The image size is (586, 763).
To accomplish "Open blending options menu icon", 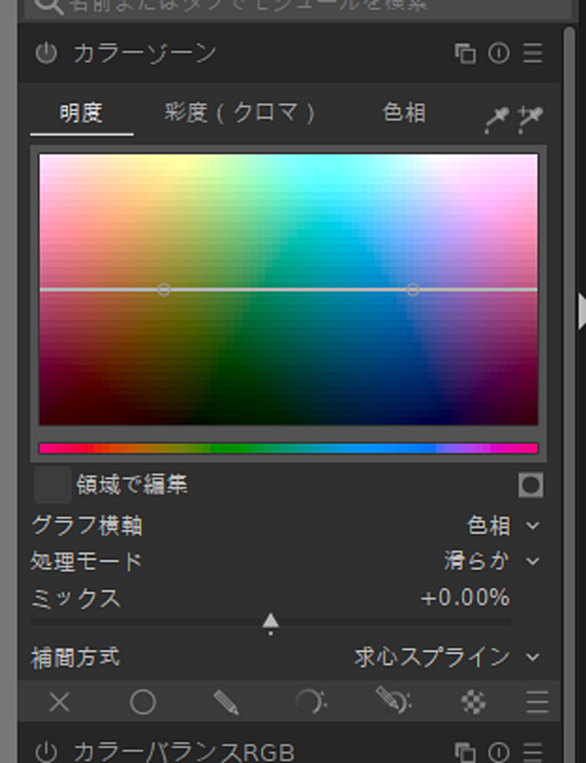I will (538, 703).
